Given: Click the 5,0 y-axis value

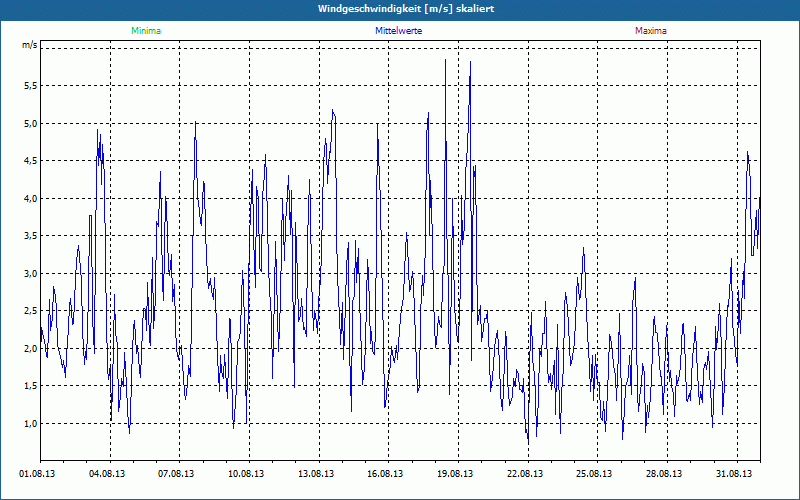Looking at the screenshot, I should pyautogui.click(x=31, y=123).
